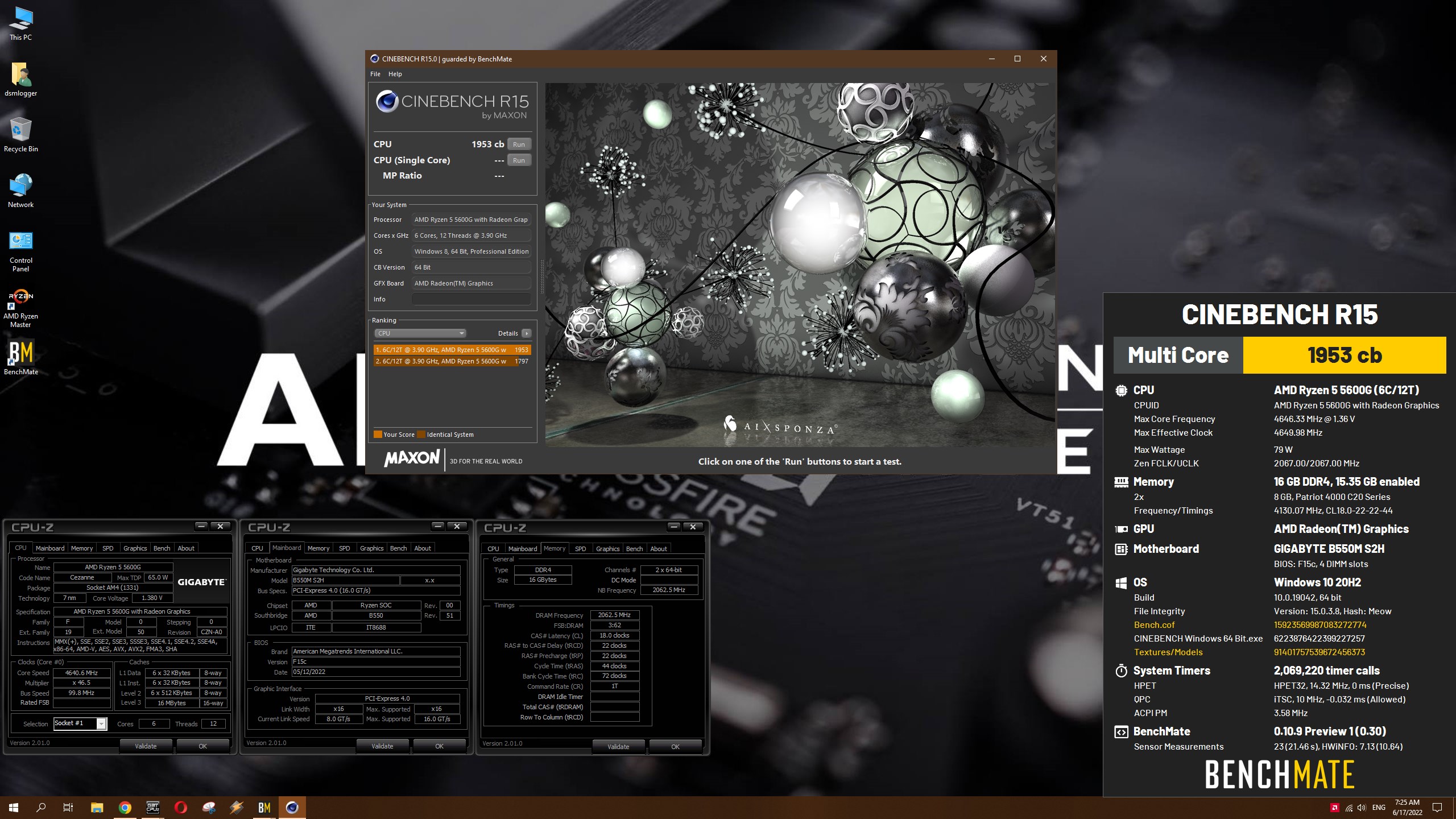The width and height of the screenshot is (1456, 819).
Task: Click ranking Details arrow button
Action: [x=527, y=333]
